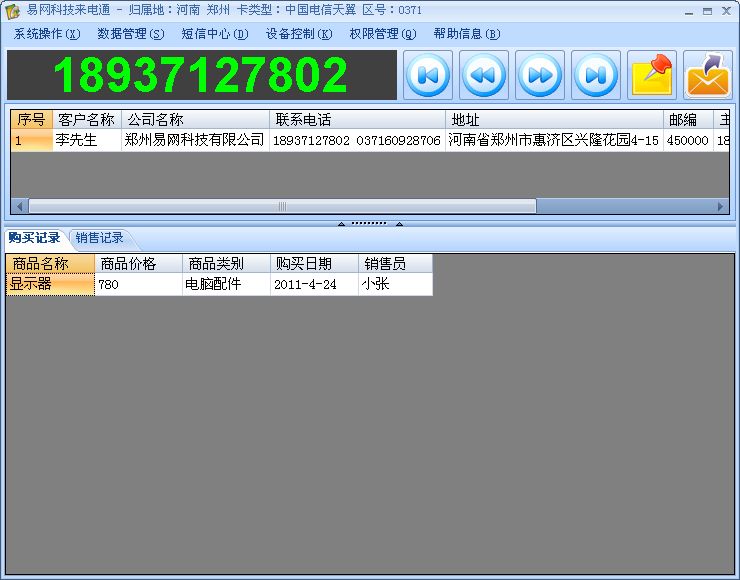Click the horizontal scrollbar thumb
This screenshot has width=740, height=580.
(282, 206)
